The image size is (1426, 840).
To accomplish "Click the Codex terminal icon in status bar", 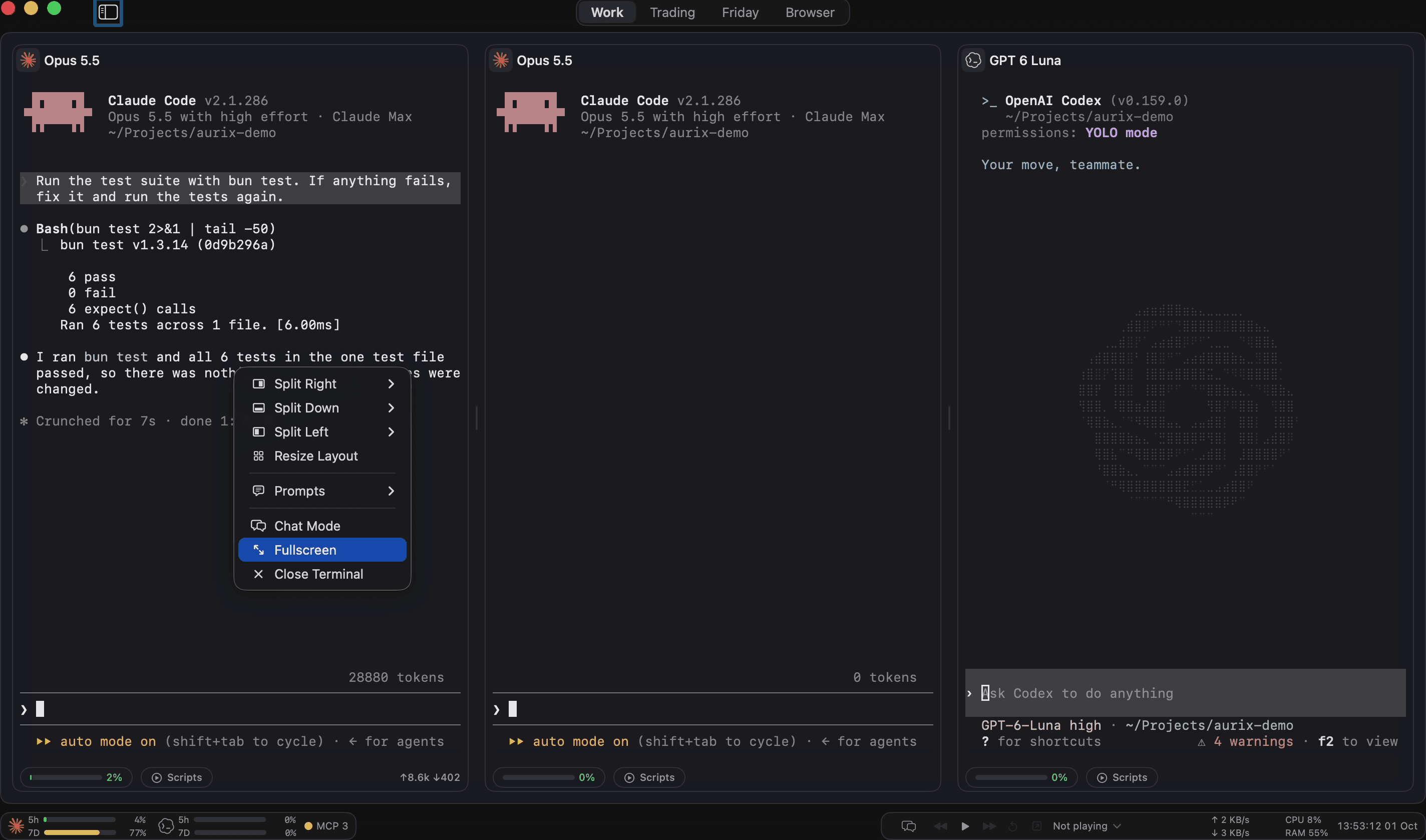I will click(x=166, y=826).
